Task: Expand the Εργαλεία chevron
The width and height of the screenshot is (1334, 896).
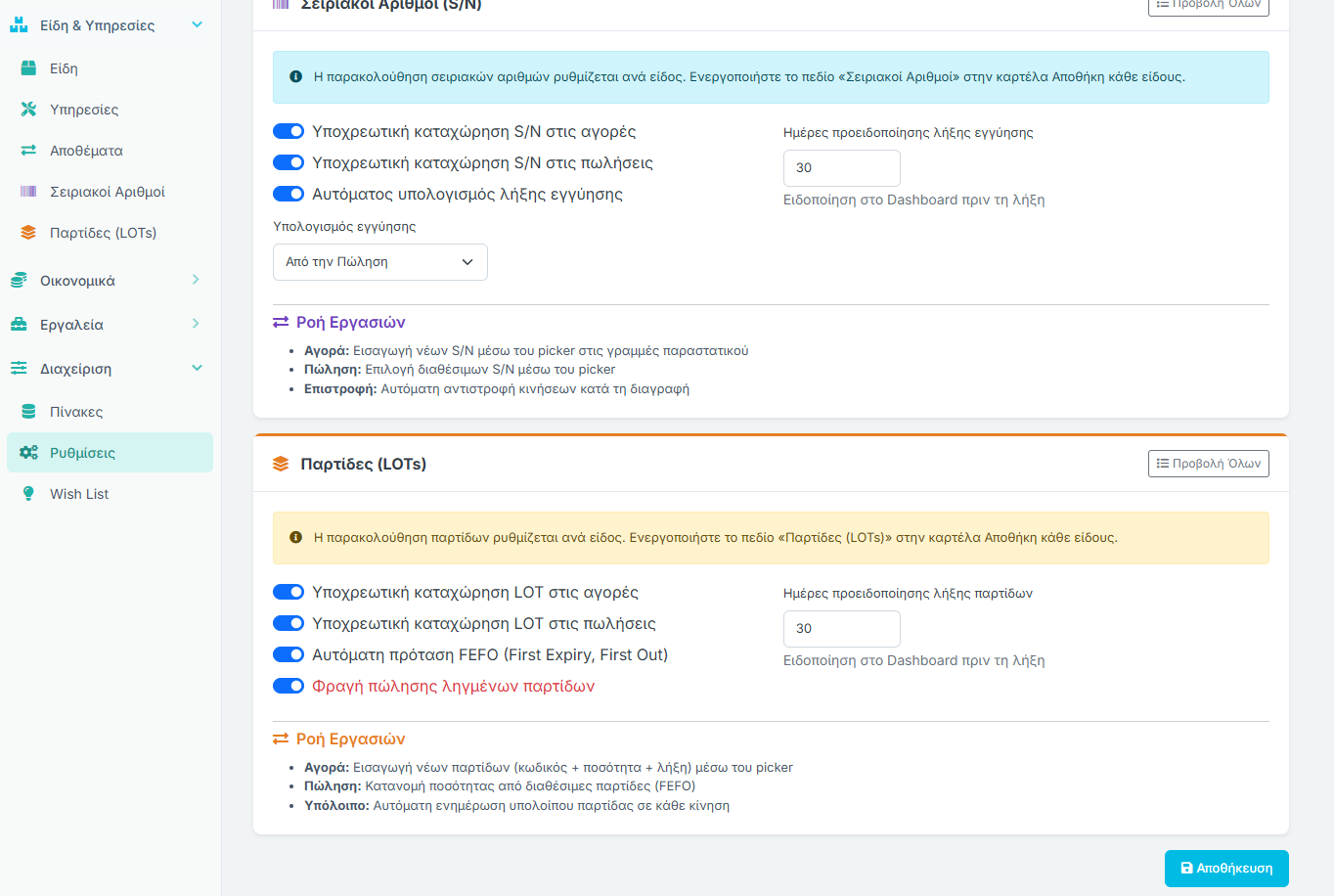Action: 197,324
